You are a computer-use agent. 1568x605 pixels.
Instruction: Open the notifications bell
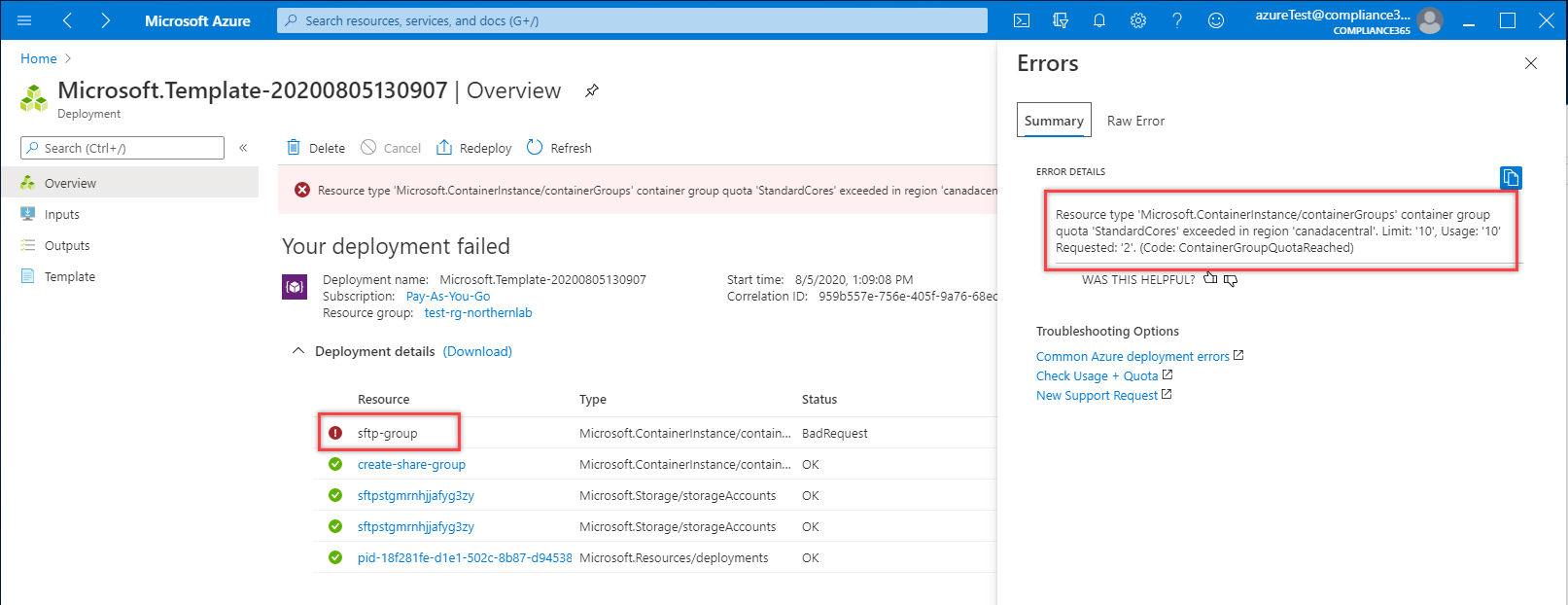pos(1099,20)
